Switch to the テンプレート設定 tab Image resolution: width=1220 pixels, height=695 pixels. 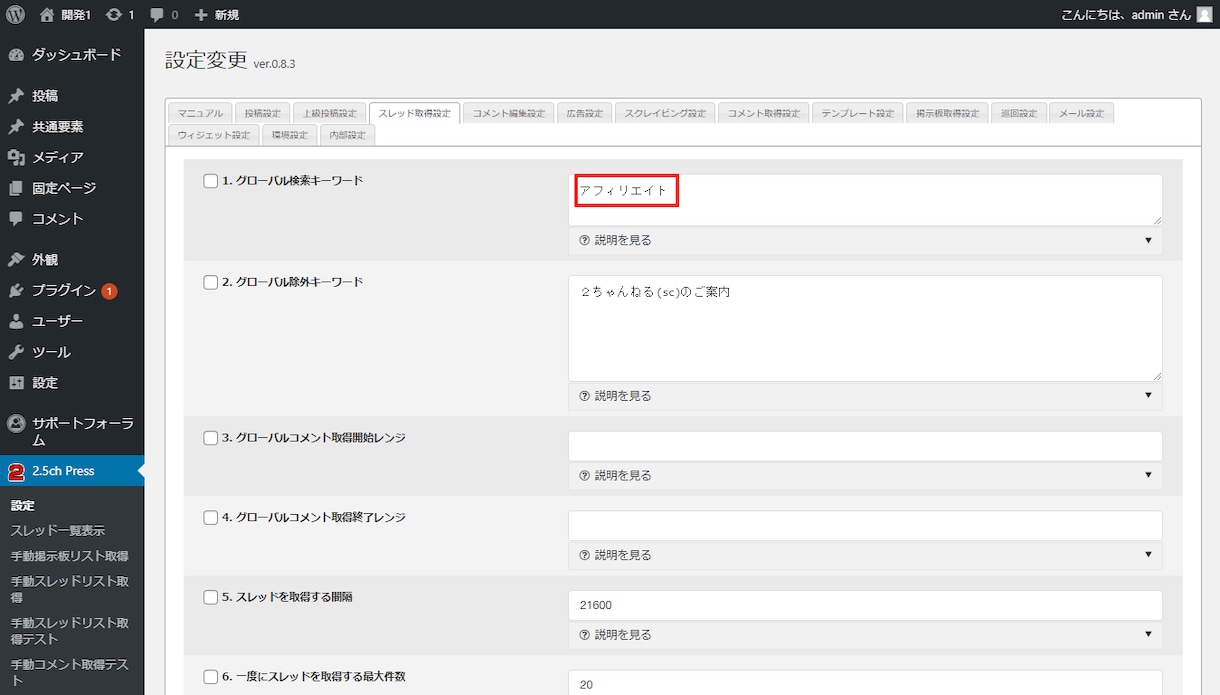click(858, 113)
